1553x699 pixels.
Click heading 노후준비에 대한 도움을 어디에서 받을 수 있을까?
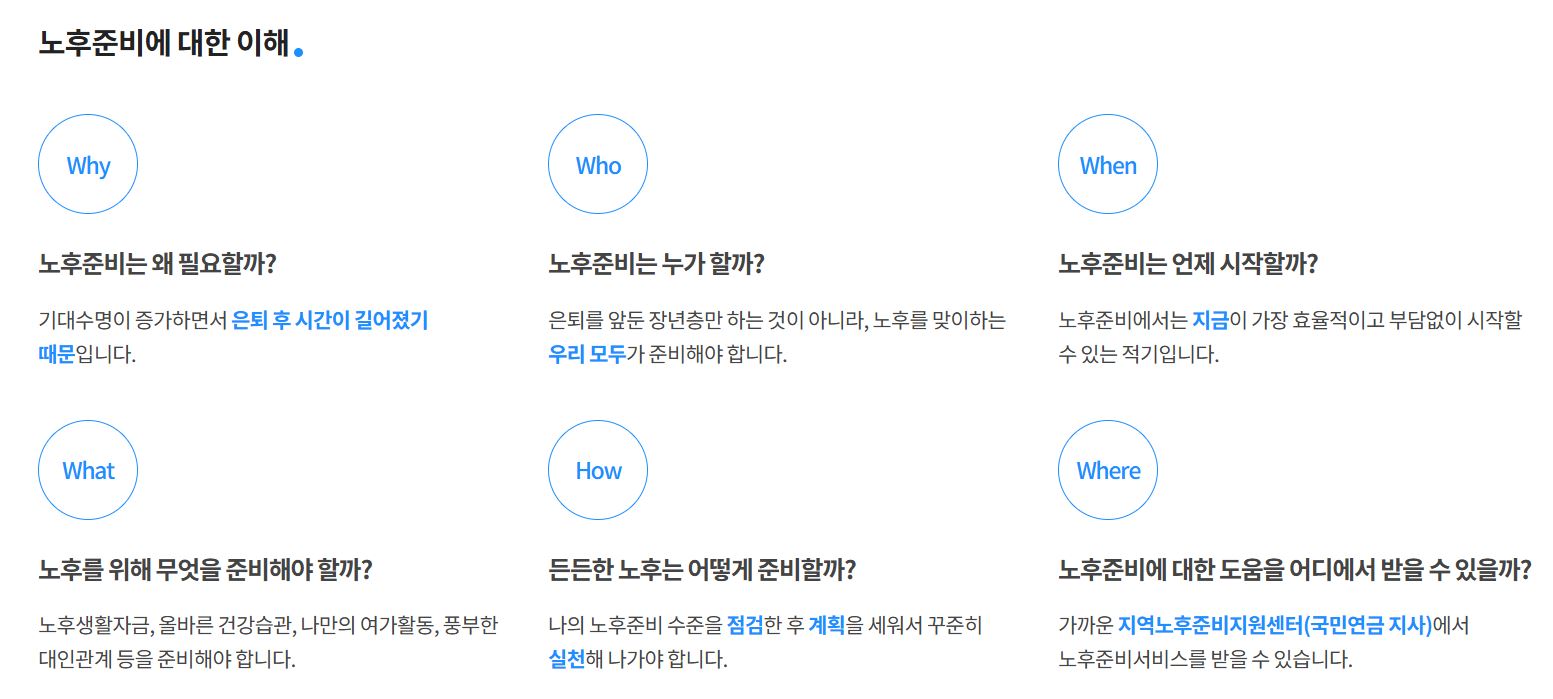(1295, 570)
